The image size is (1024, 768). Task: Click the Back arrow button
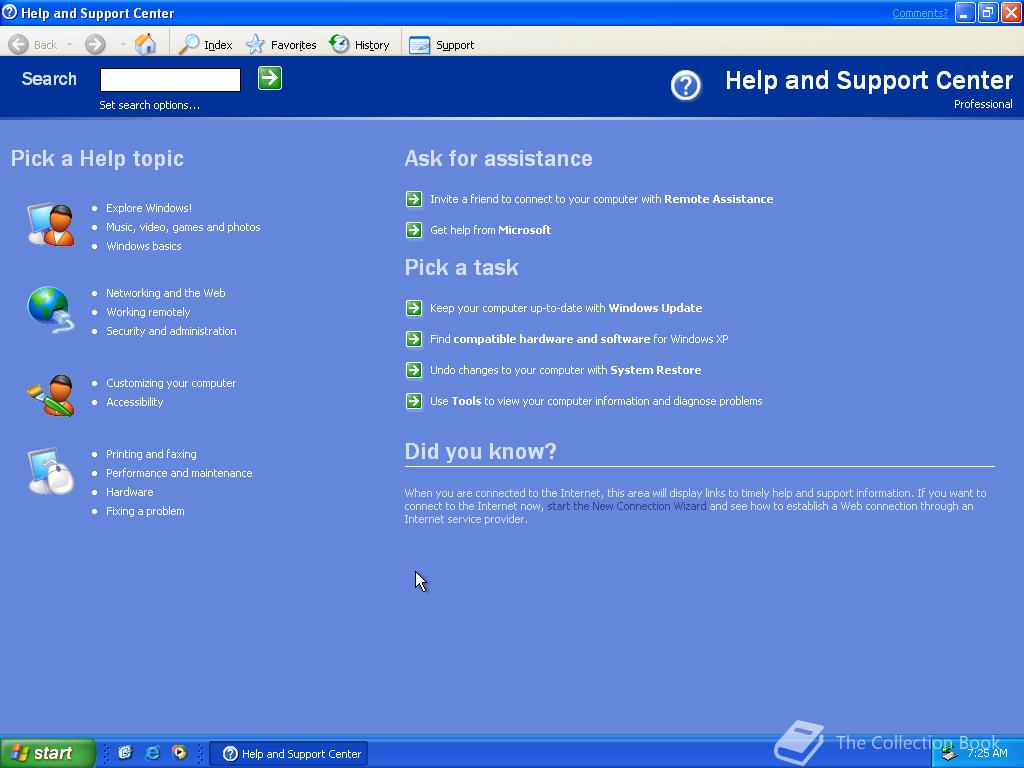[19, 44]
